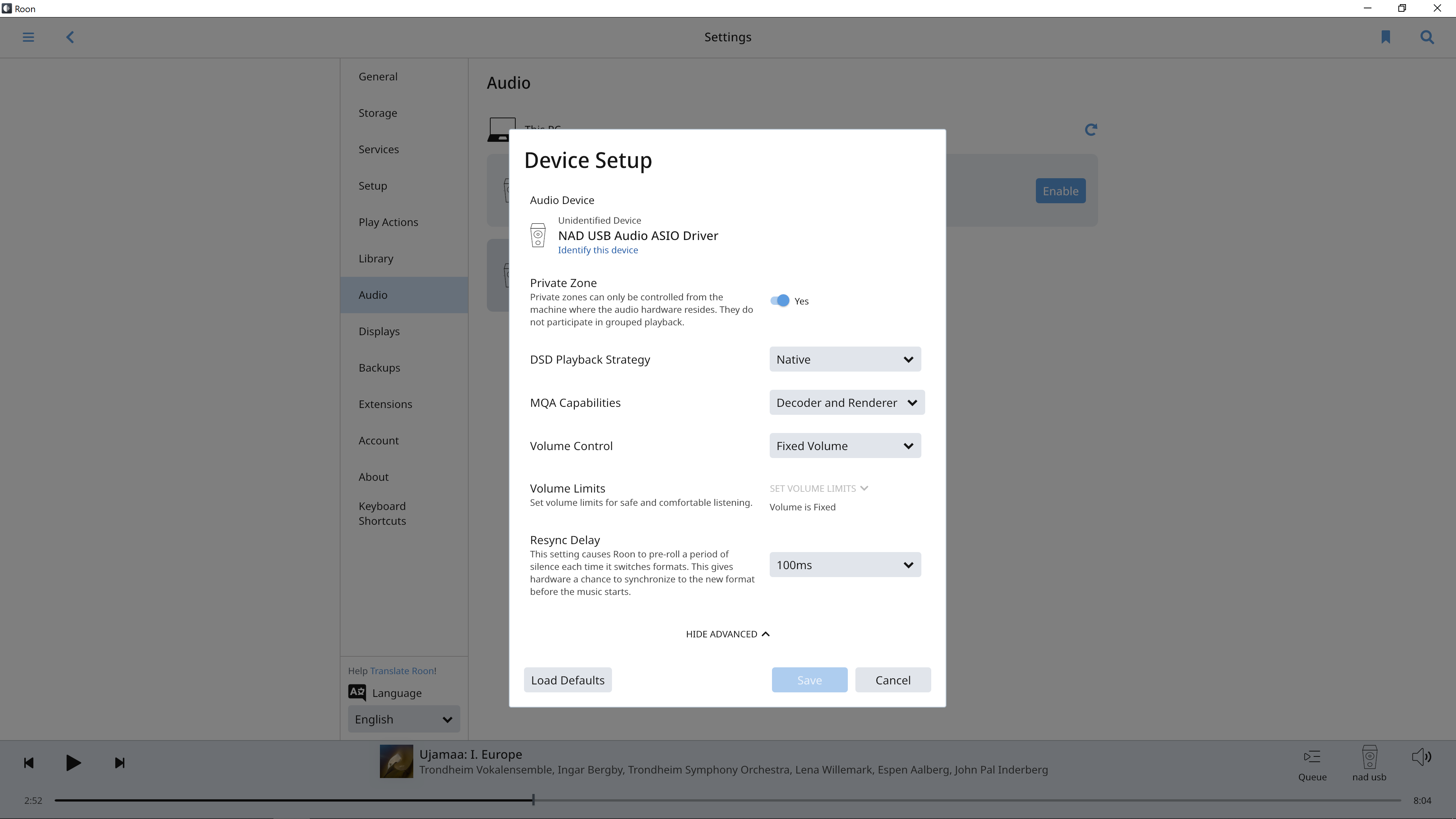Viewport: 1456px width, 819px height.
Task: Click the refresh audio devices icon
Action: coord(1091,130)
